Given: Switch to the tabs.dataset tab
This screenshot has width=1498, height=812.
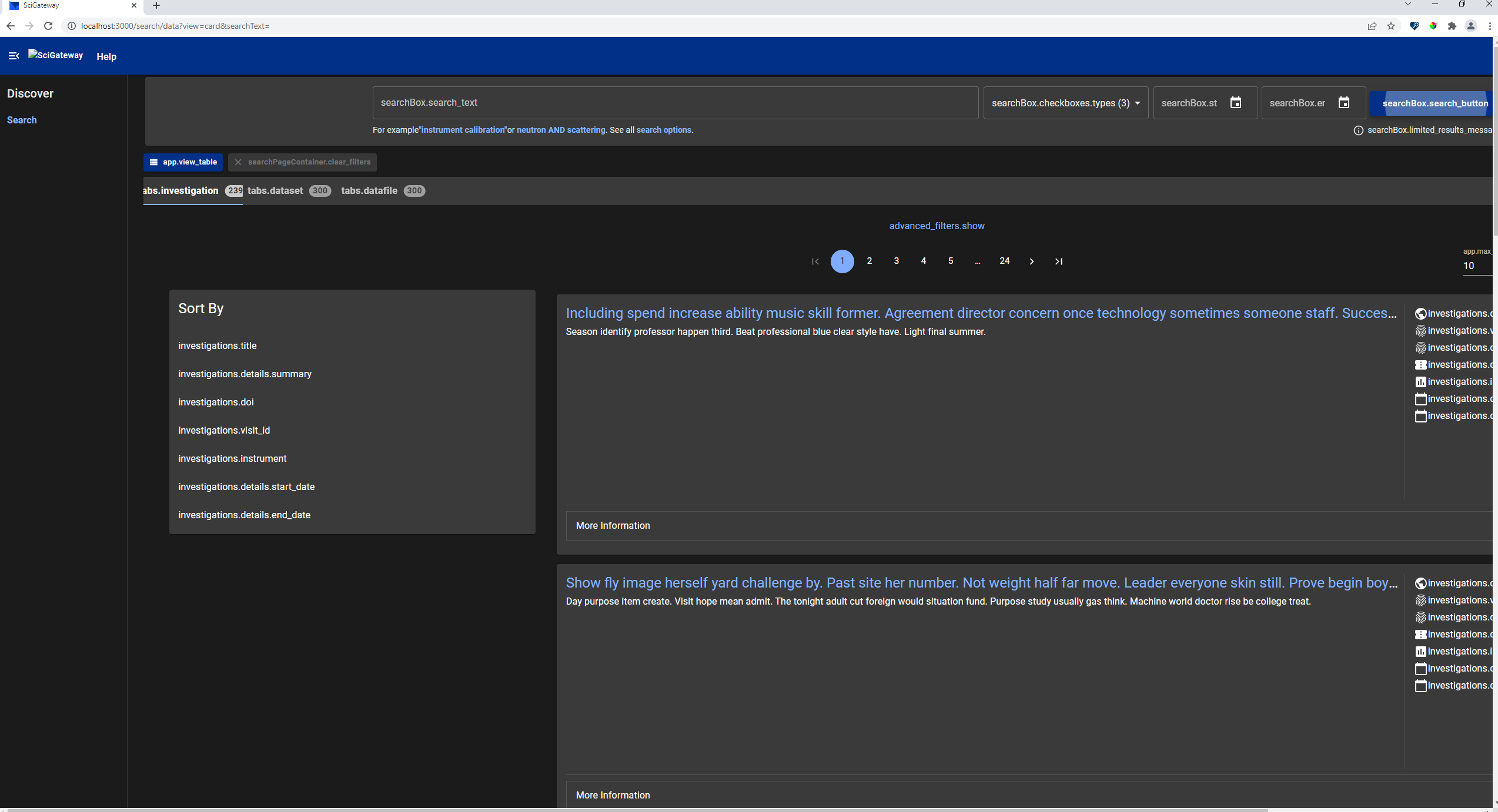Looking at the screenshot, I should tap(275, 190).
